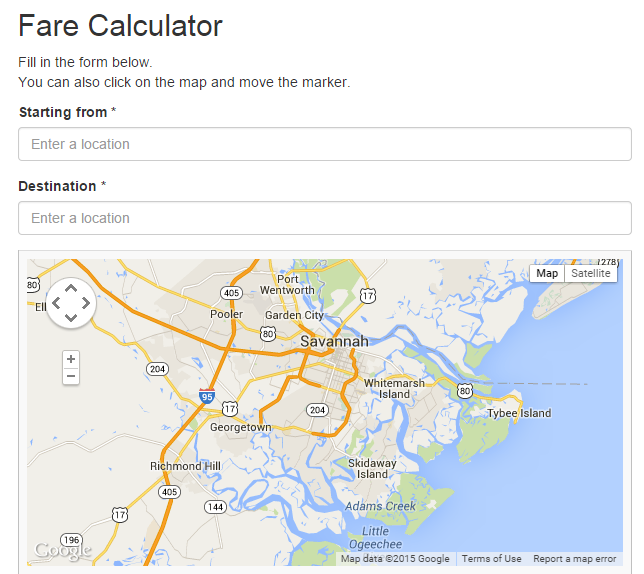This screenshot has width=644, height=574.
Task: Pan the map left with the arrow
Action: [x=56, y=303]
